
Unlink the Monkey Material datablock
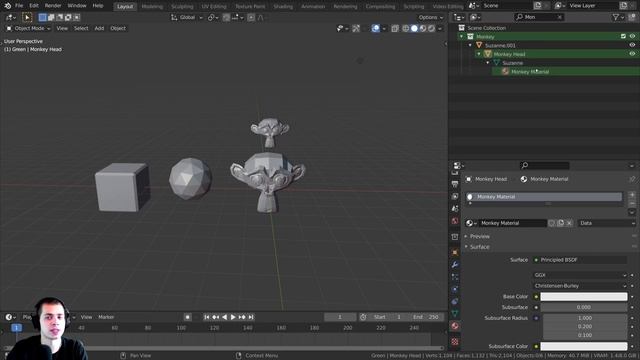point(569,223)
